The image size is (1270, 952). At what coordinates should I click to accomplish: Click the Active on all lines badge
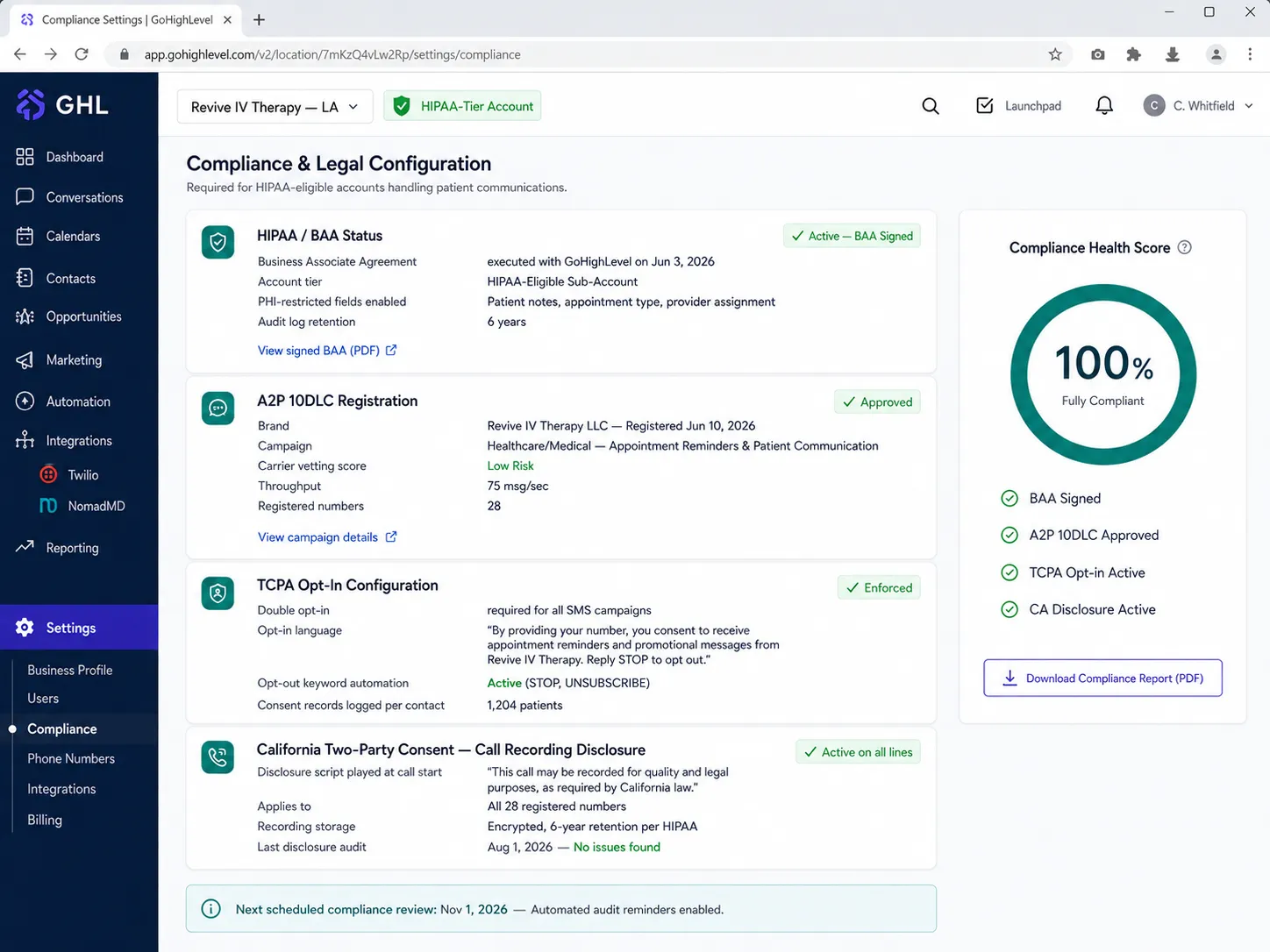tap(858, 752)
